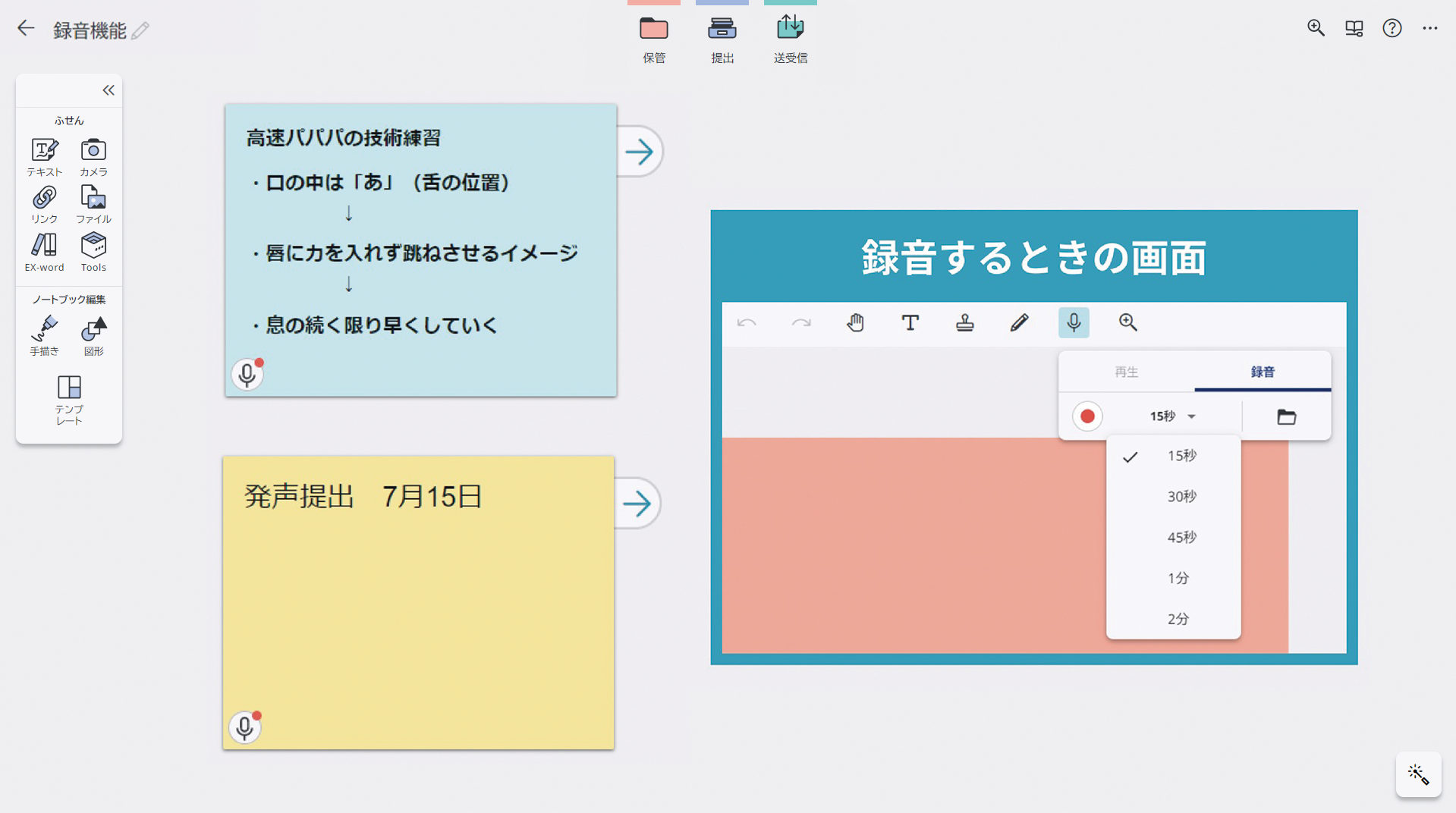Expand the 15秒 duration dropdown
Image resolution: width=1456 pixels, height=813 pixels.
(x=1172, y=416)
